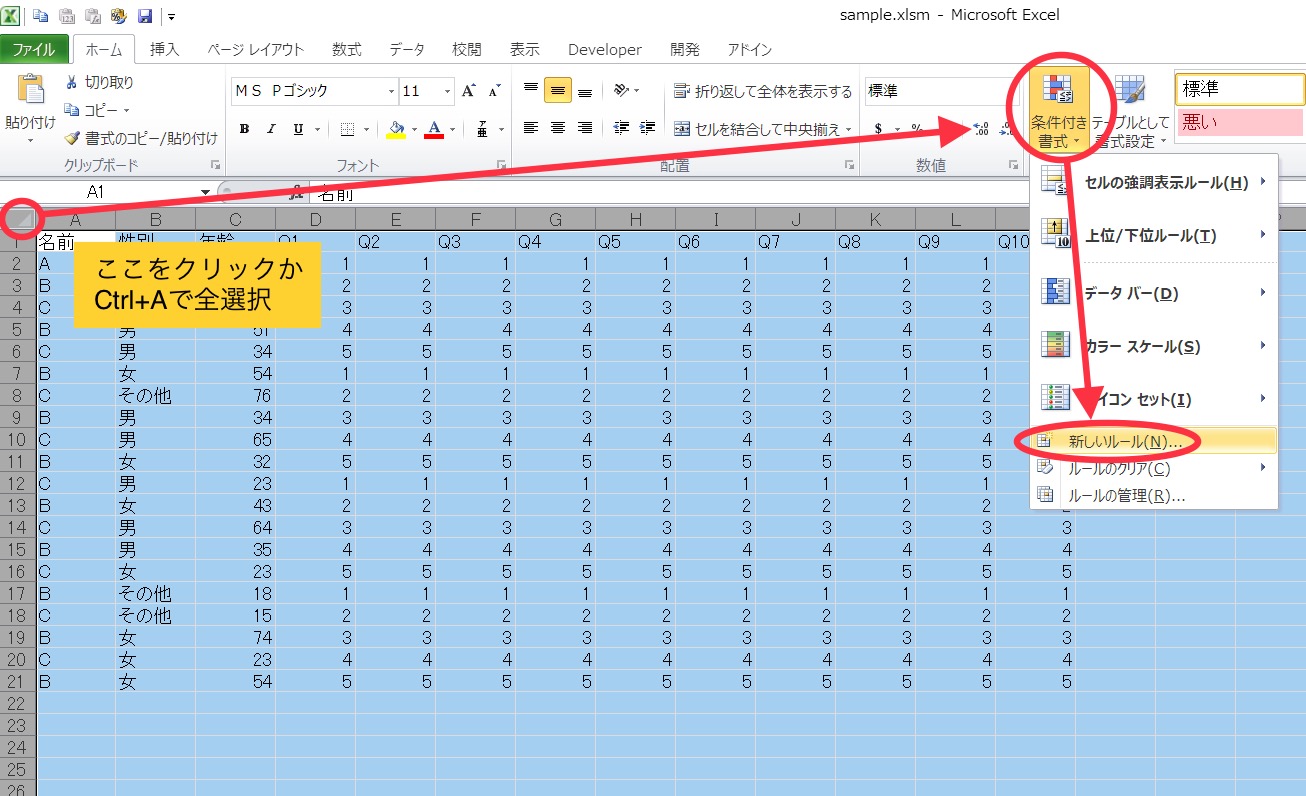Open the font size dropdown
Viewport: 1306px width, 796px height.
pyautogui.click(x=447, y=90)
